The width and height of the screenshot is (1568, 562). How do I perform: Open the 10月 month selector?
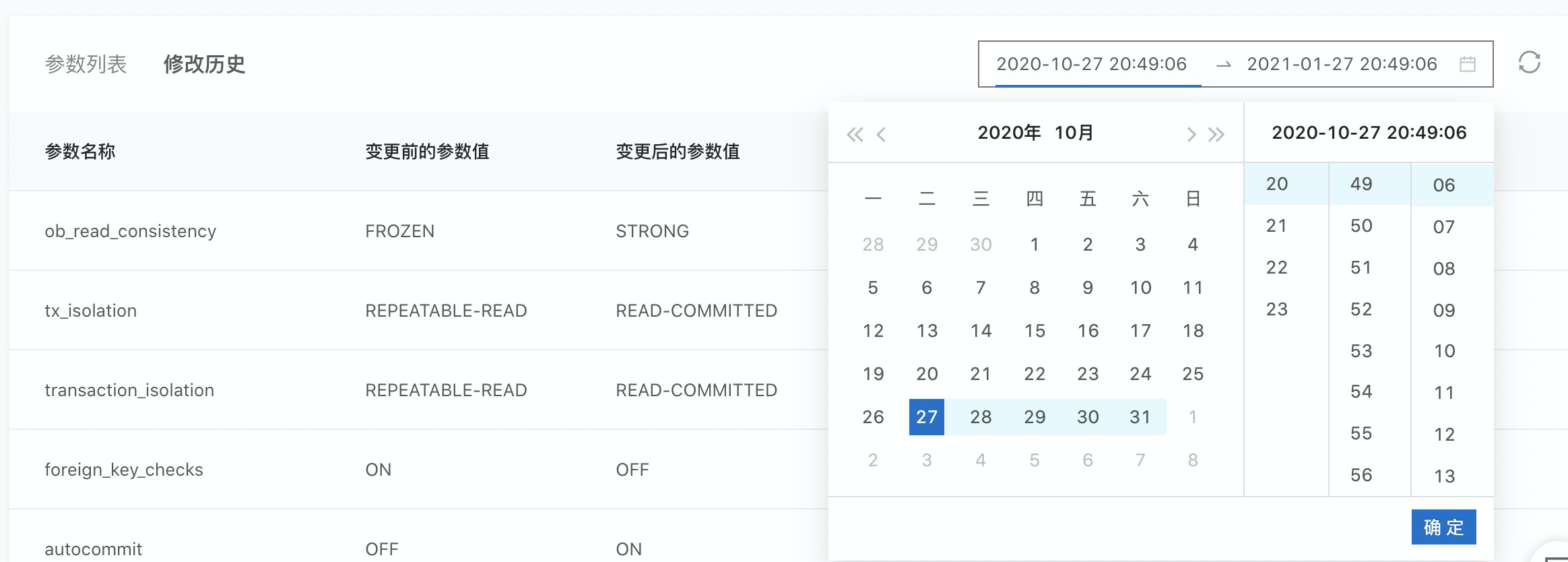tap(1074, 133)
